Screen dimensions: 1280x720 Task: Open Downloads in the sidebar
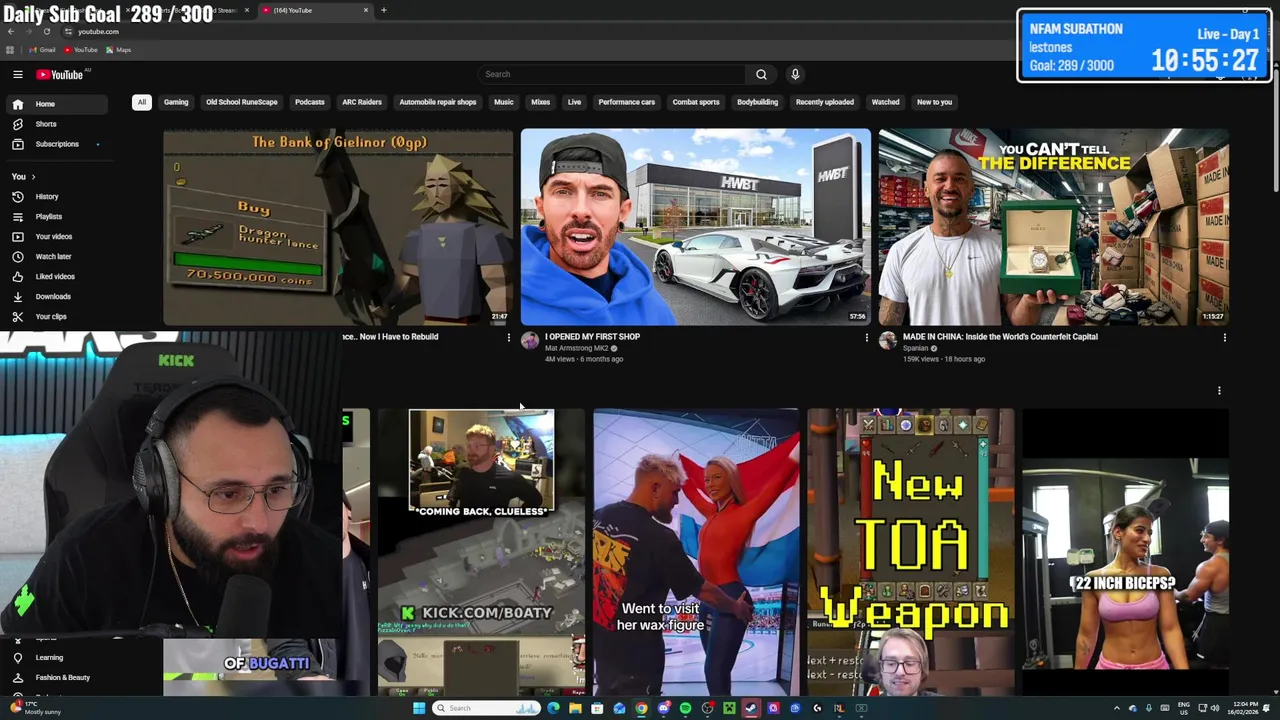point(55,297)
